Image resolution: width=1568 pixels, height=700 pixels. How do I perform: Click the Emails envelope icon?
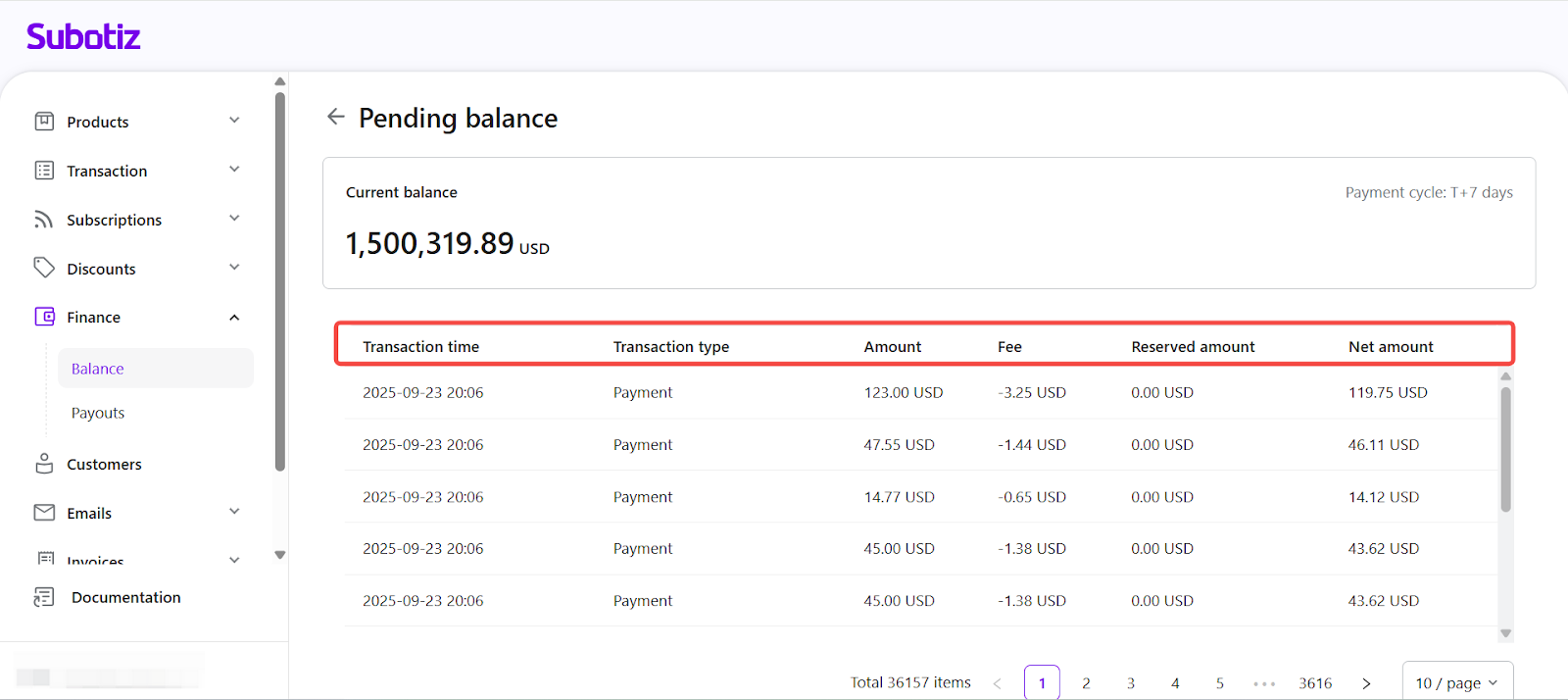44,513
